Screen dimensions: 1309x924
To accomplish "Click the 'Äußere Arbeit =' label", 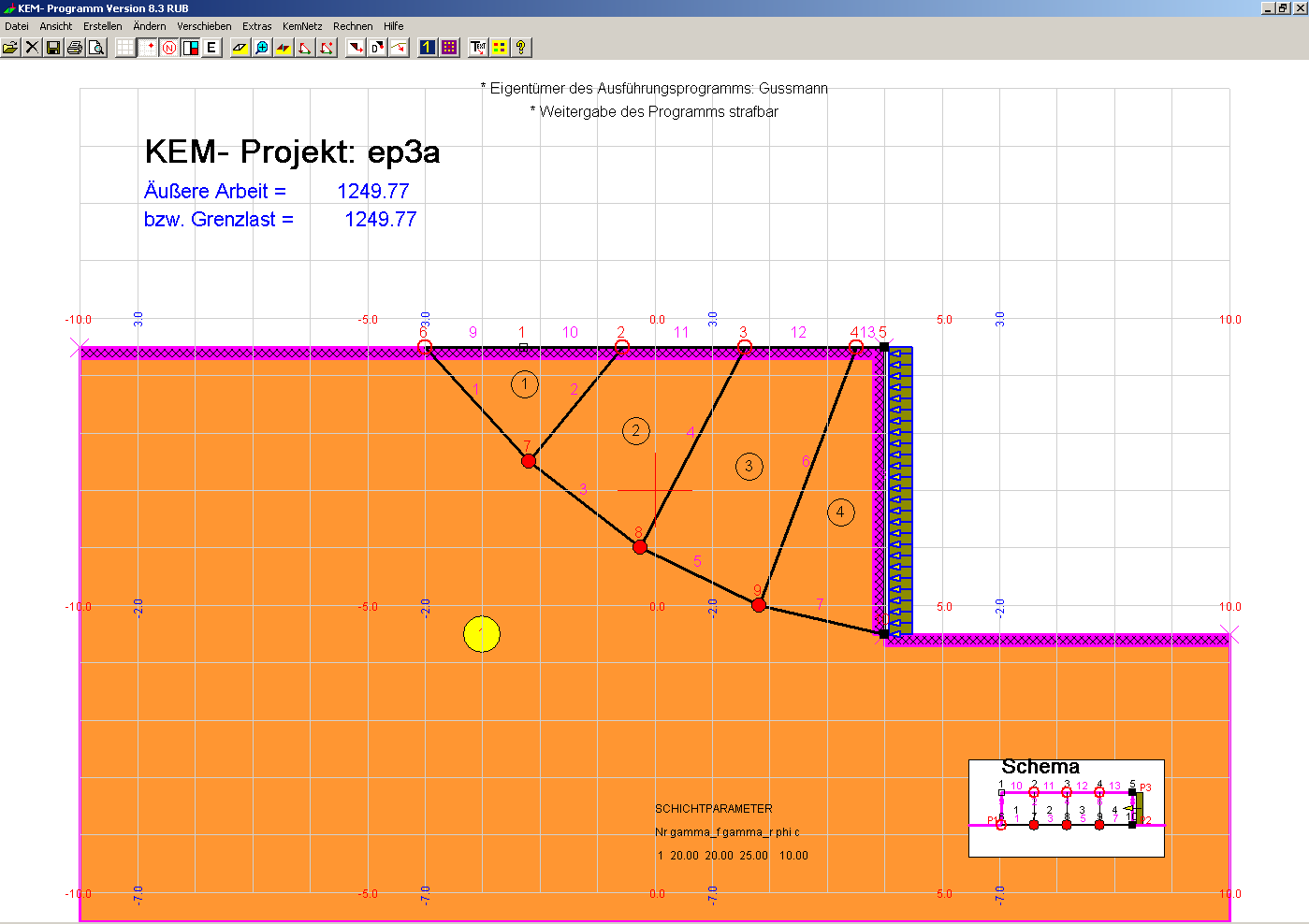I will coord(215,191).
